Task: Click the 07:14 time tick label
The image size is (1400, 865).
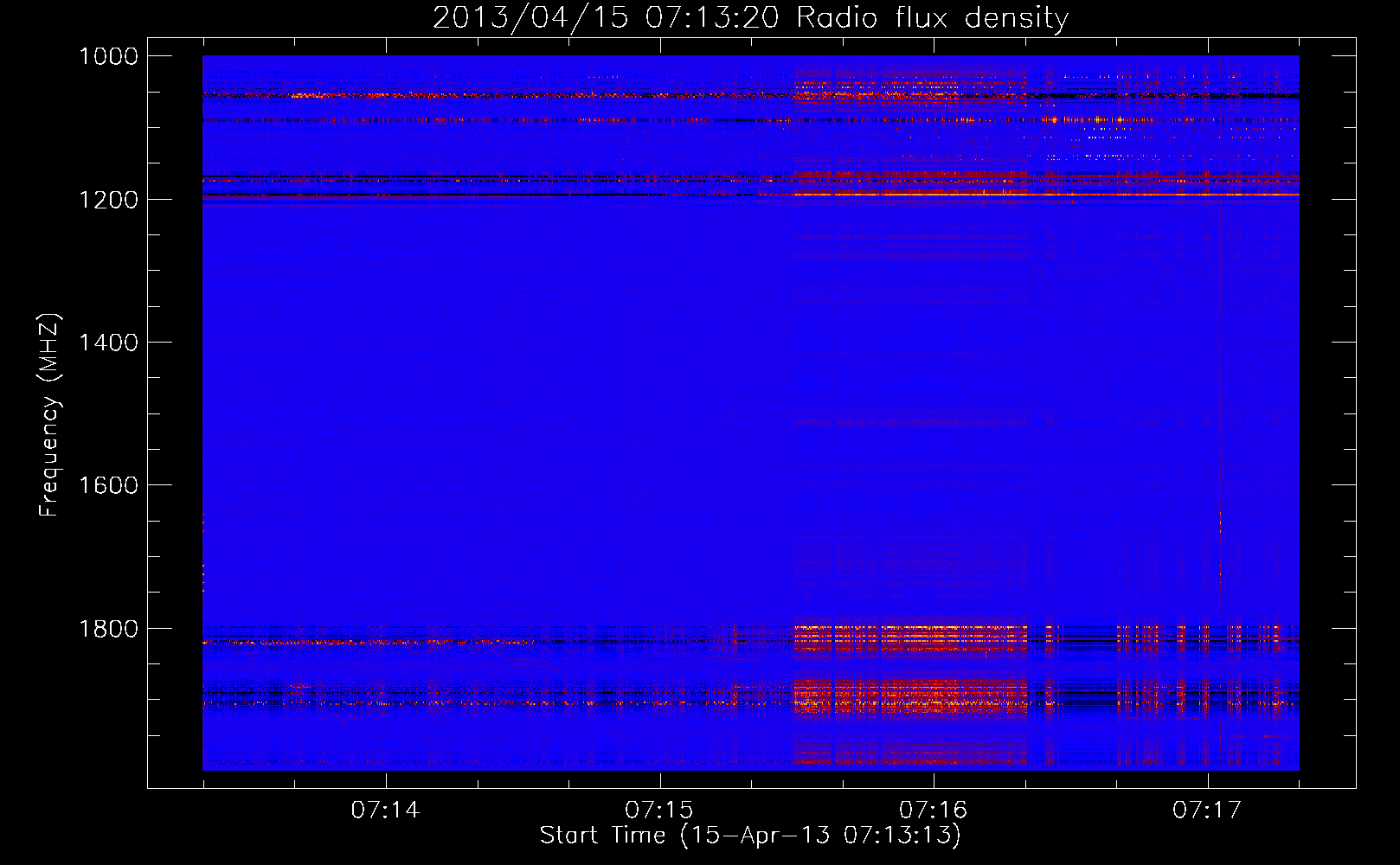Action: coord(385,811)
